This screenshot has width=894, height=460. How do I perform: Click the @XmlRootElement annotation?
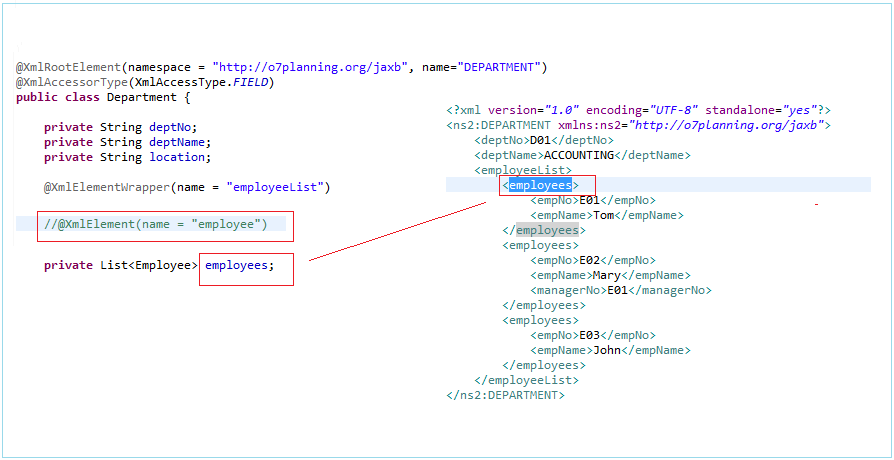click(x=66, y=68)
